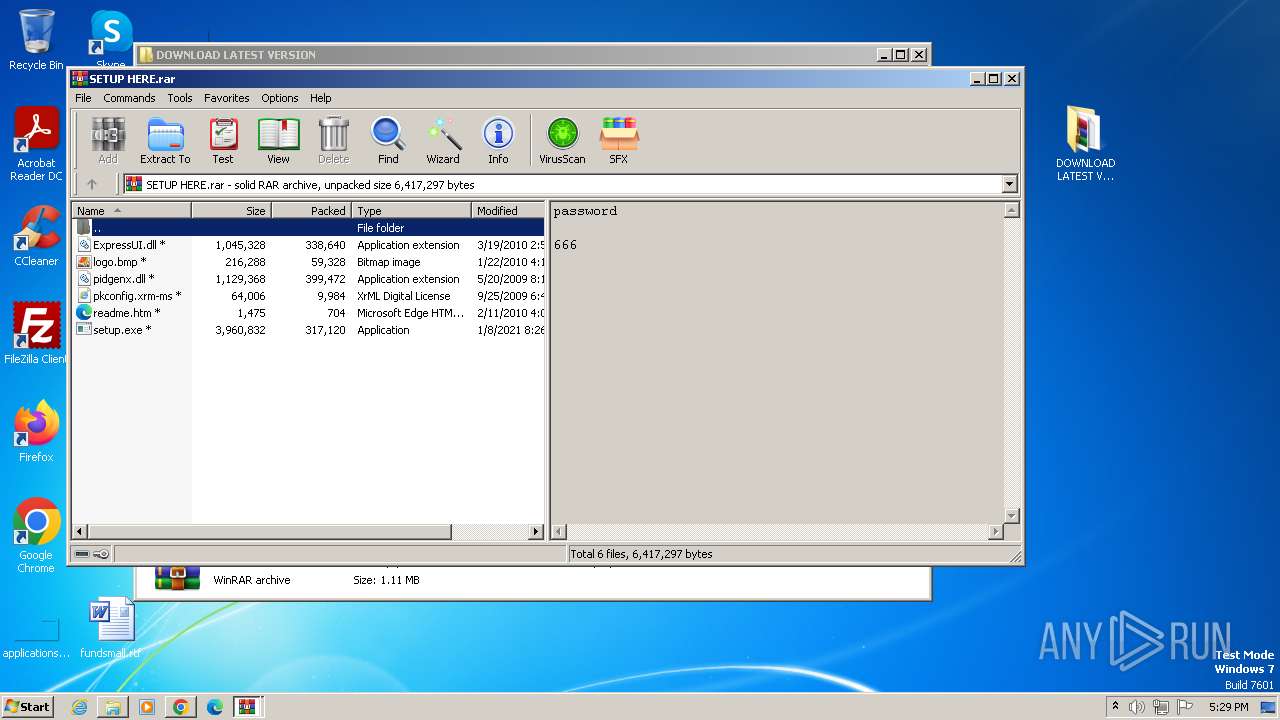Image resolution: width=1280 pixels, height=720 pixels.
Task: Select readme.htm file
Action: click(x=308, y=313)
